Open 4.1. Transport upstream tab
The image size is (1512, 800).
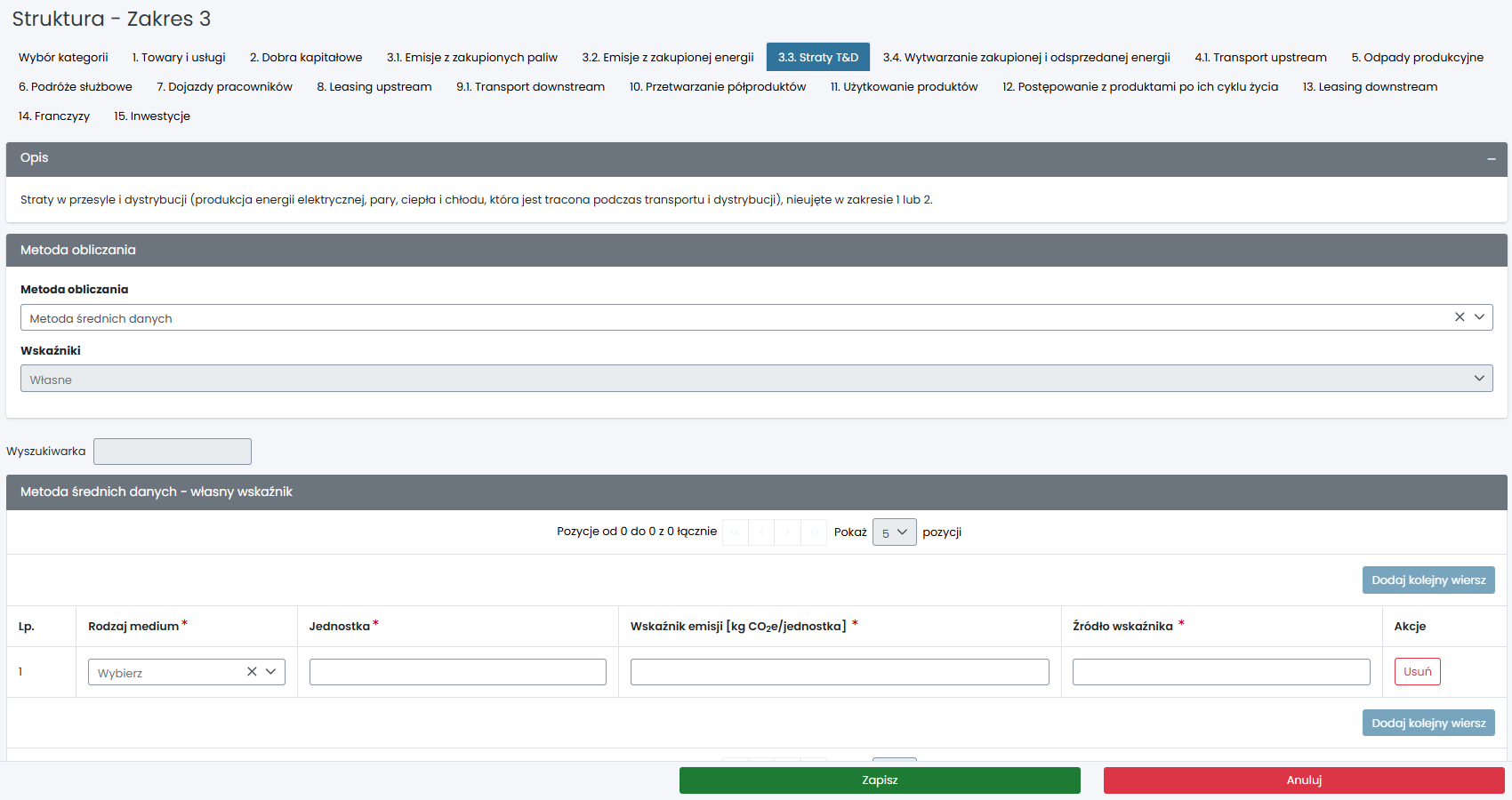[1260, 58]
